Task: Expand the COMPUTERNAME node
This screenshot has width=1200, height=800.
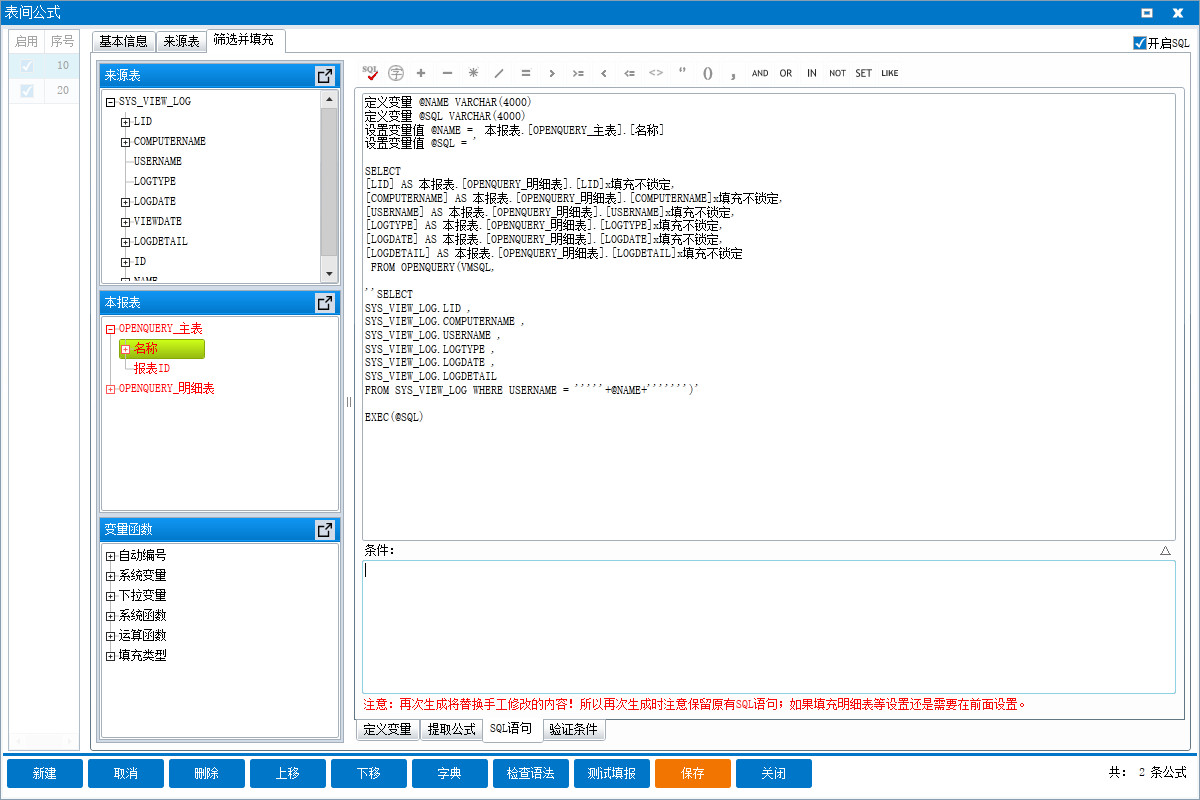Action: pyautogui.click(x=125, y=142)
